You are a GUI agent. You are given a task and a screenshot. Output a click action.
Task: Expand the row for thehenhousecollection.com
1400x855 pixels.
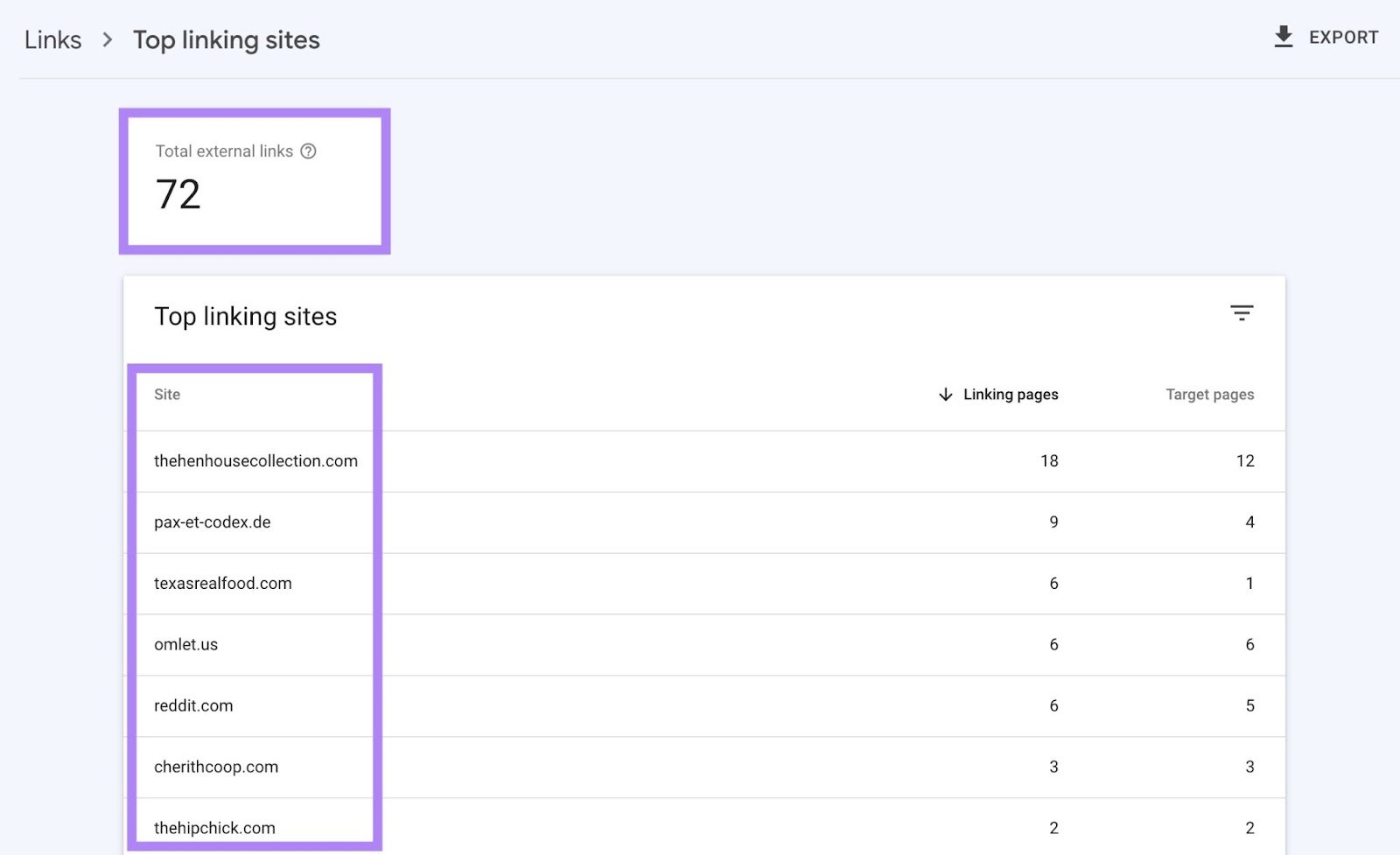(x=256, y=461)
